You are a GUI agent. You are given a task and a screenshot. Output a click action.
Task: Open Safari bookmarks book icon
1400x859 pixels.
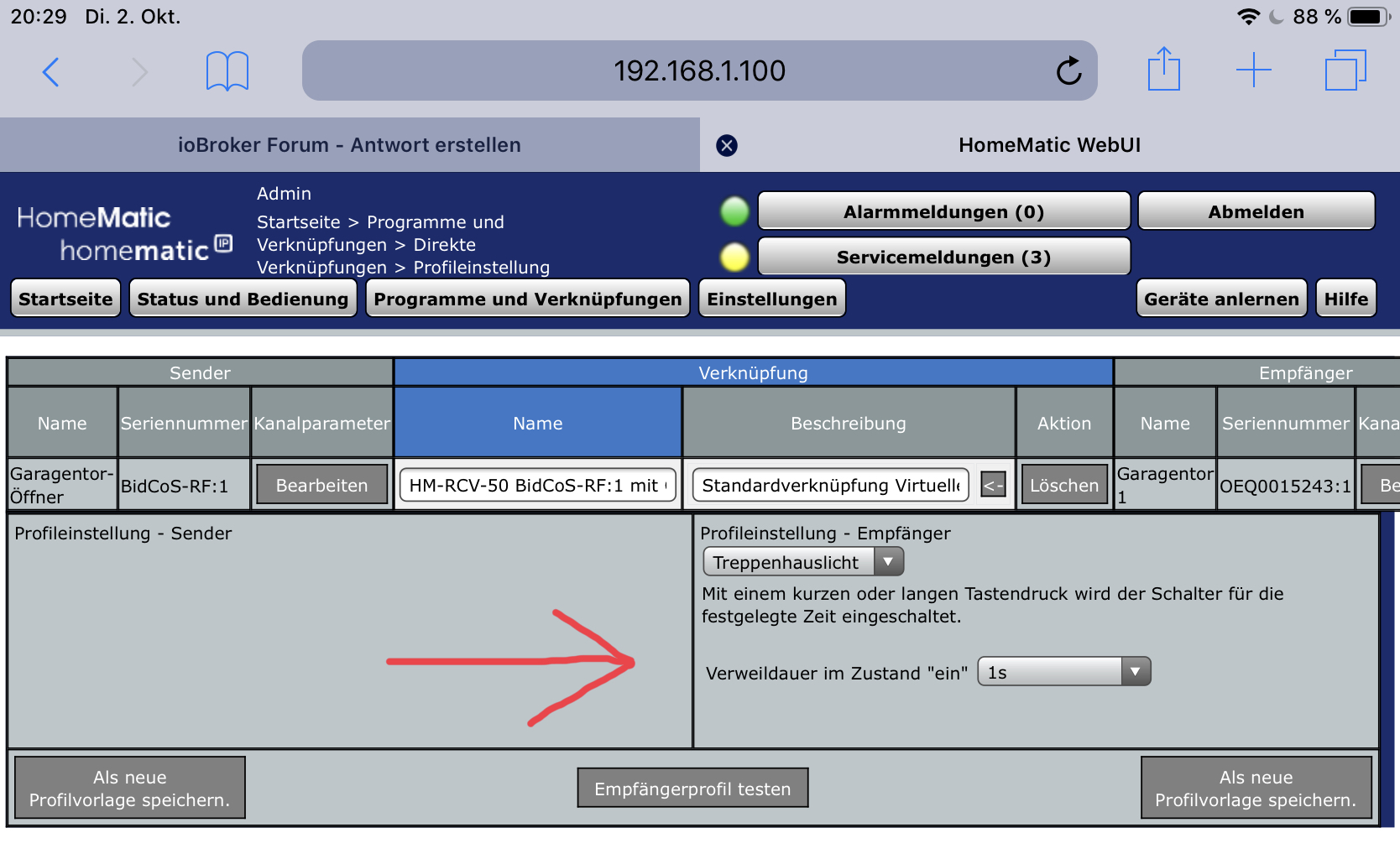pyautogui.click(x=227, y=71)
